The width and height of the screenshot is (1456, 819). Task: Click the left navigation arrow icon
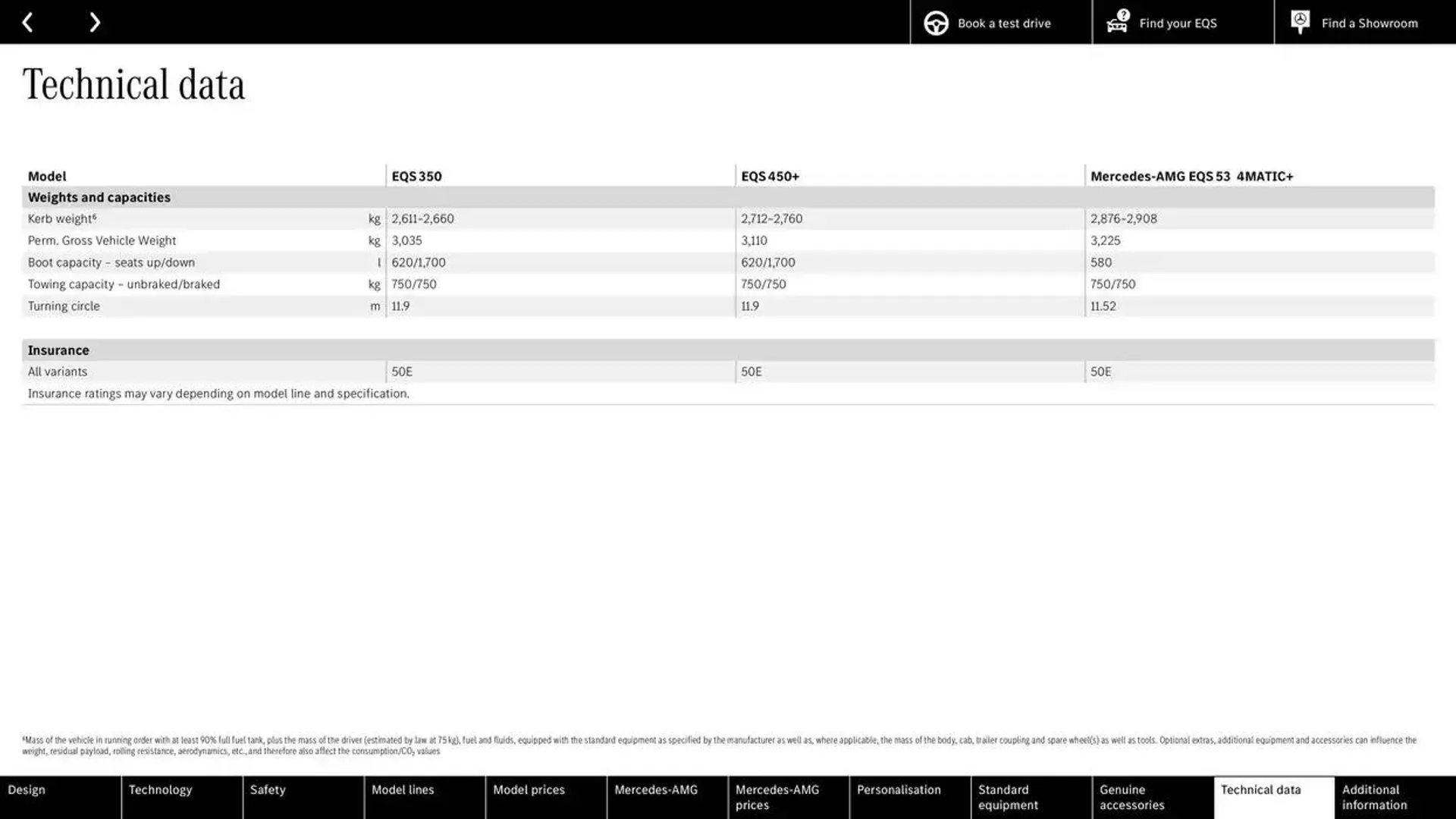(27, 22)
